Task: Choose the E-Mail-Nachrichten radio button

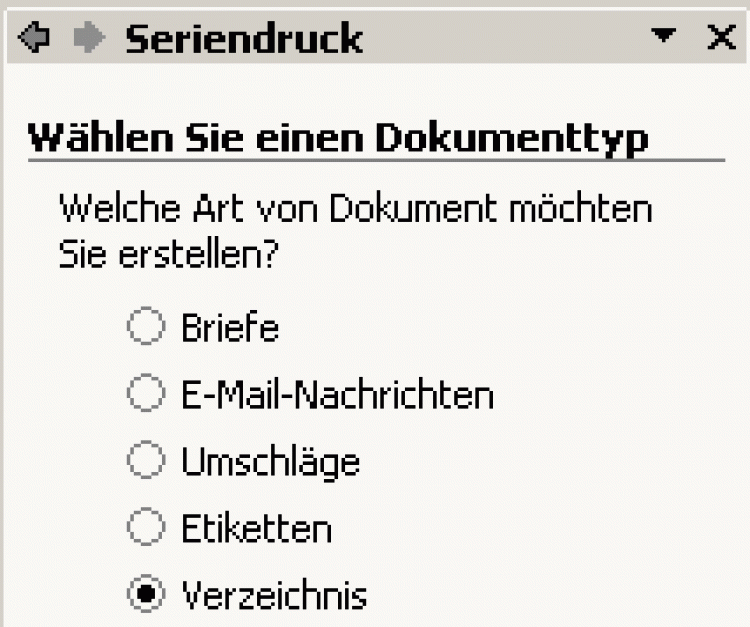Action: point(146,394)
